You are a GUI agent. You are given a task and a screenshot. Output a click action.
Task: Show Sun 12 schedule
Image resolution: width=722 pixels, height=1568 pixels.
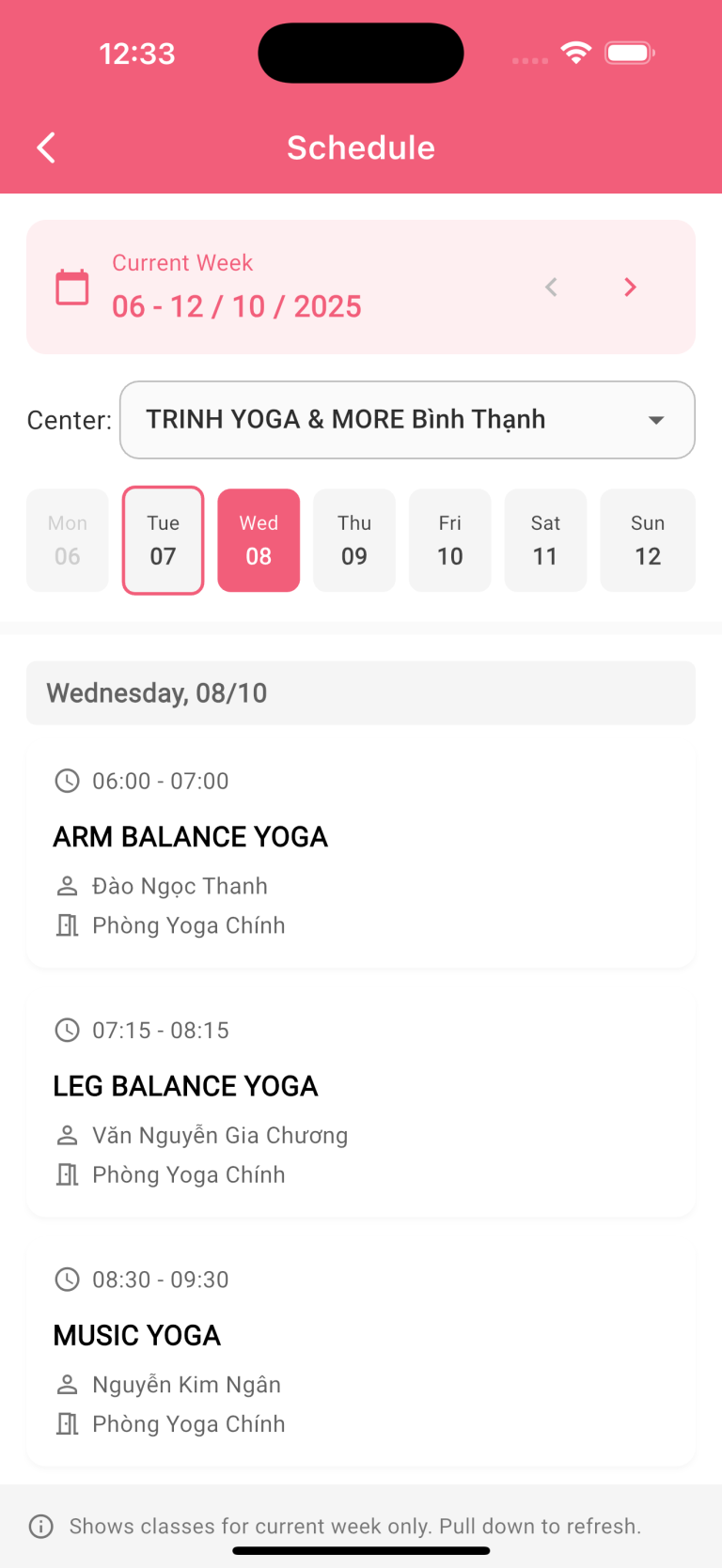point(647,540)
